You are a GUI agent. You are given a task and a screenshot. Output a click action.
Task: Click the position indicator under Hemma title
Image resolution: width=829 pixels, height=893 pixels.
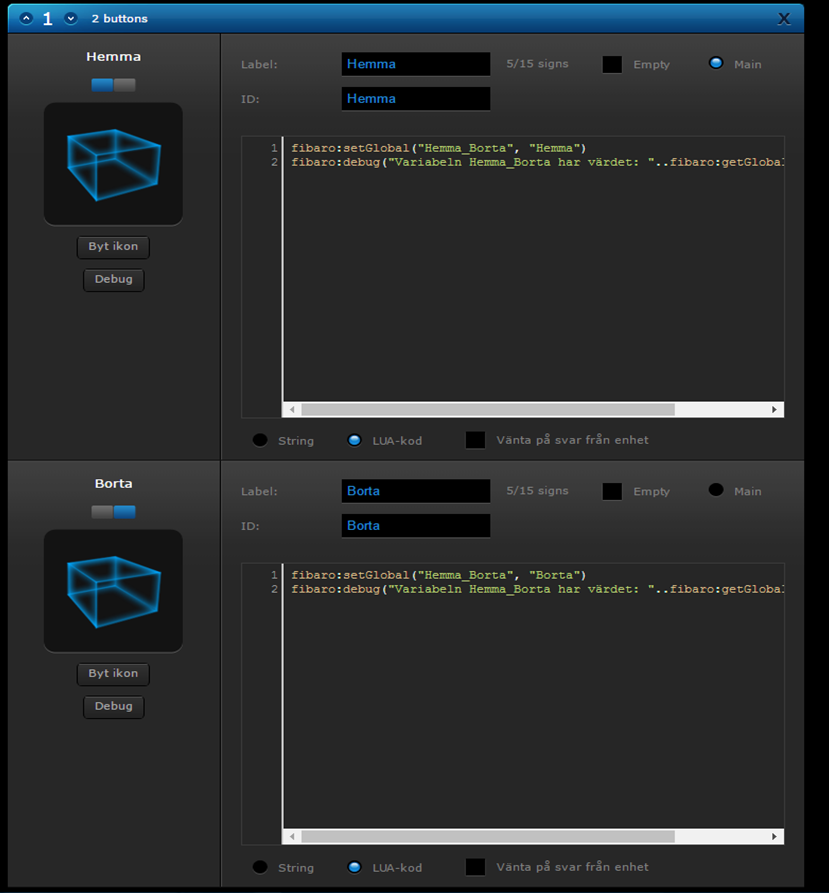click(x=113, y=85)
